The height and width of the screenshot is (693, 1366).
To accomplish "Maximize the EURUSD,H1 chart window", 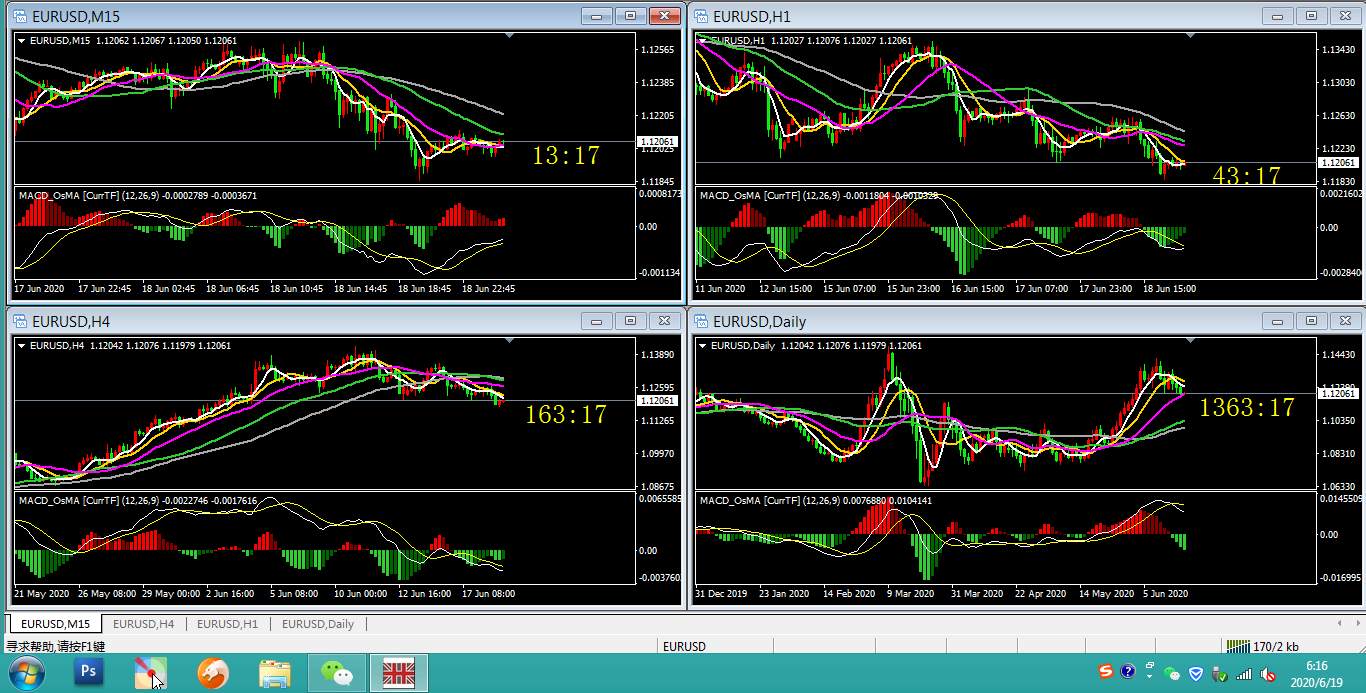I will (1312, 15).
